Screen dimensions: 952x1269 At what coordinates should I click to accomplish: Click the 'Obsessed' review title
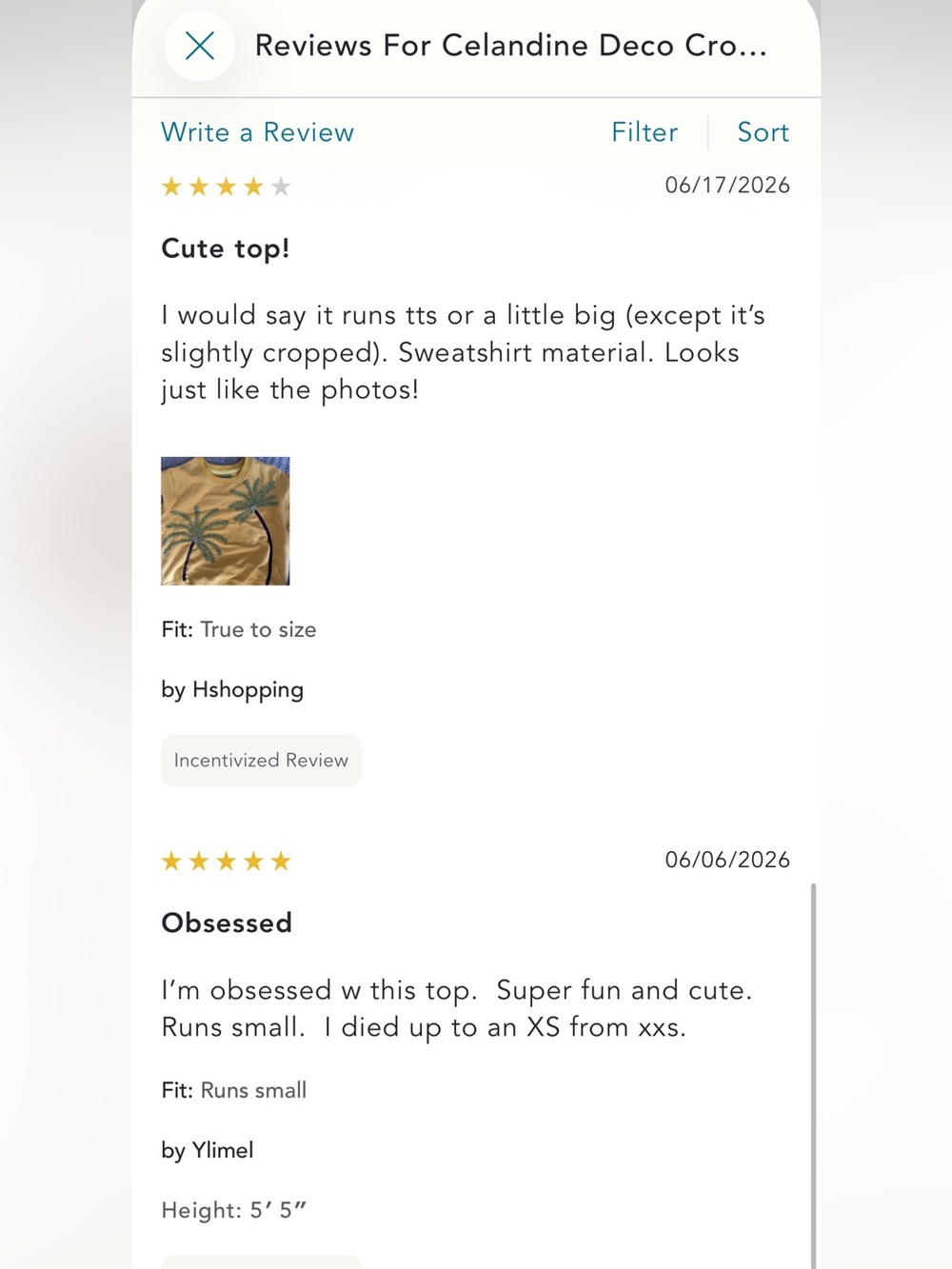pyautogui.click(x=227, y=923)
